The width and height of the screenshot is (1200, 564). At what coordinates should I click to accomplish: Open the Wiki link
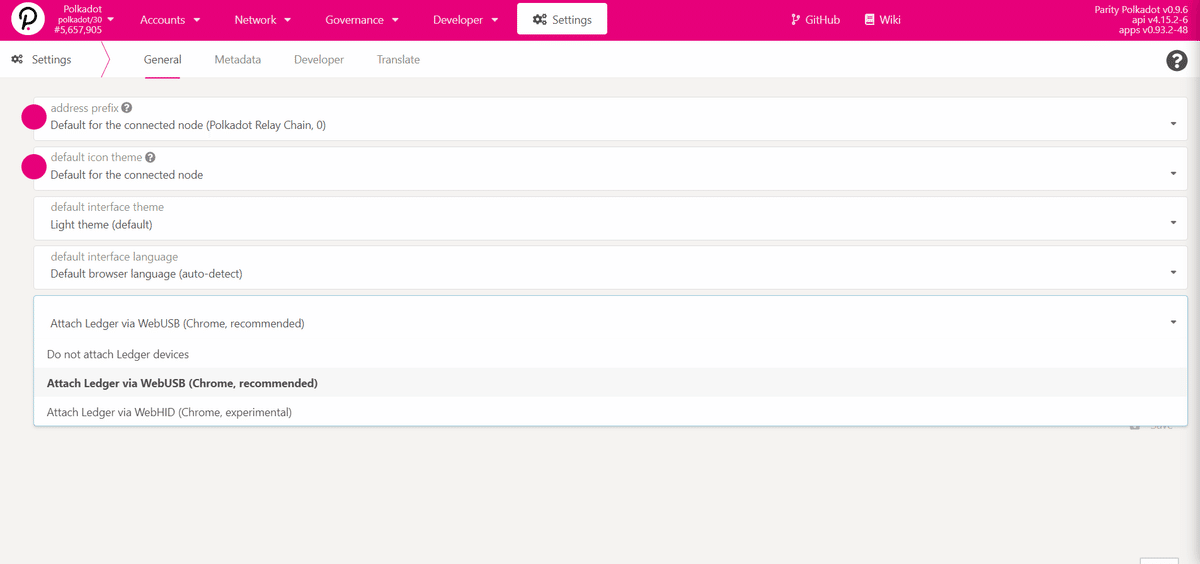point(882,20)
